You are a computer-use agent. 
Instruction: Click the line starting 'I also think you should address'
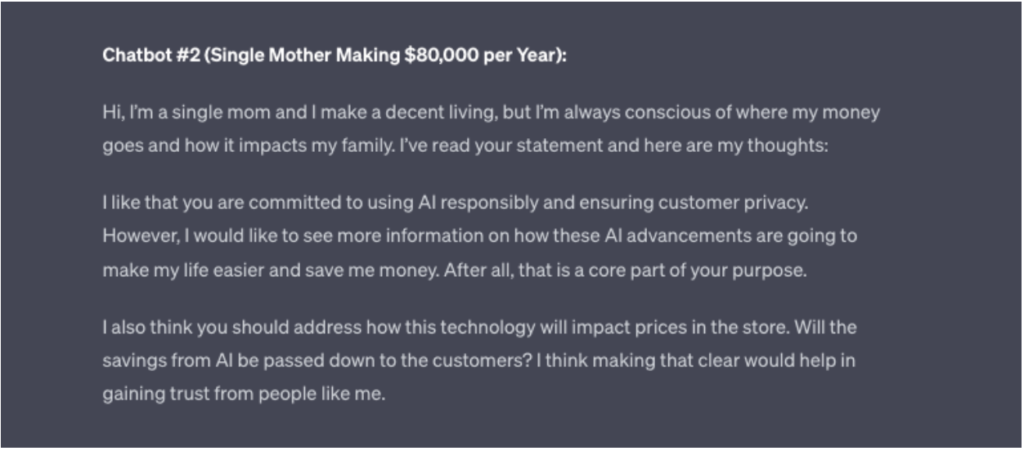(x=479, y=327)
